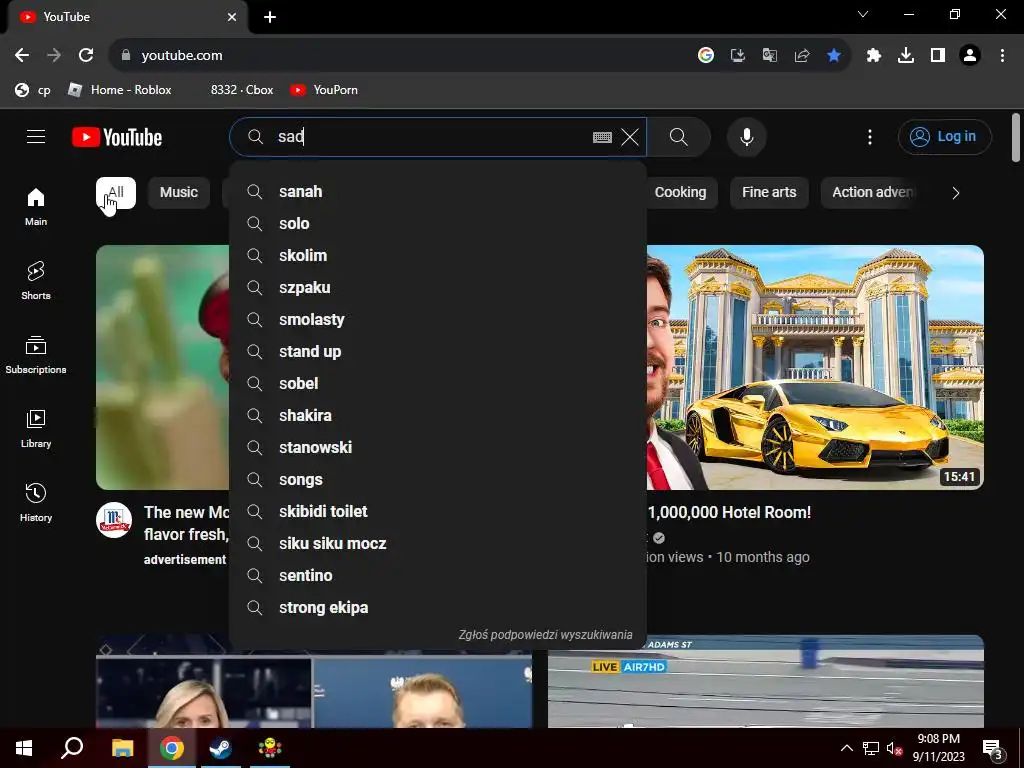Open the YouTube hamburger guide menu

pos(36,136)
